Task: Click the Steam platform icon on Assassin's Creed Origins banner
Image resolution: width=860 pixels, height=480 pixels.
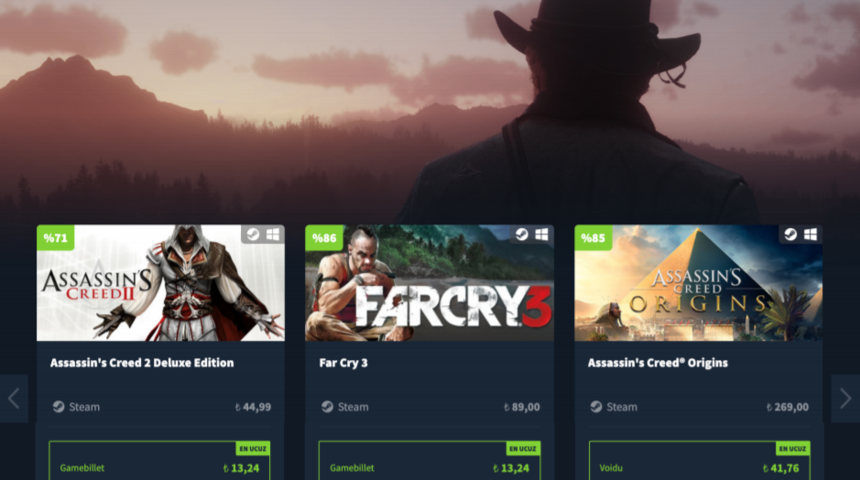Action: click(790, 235)
